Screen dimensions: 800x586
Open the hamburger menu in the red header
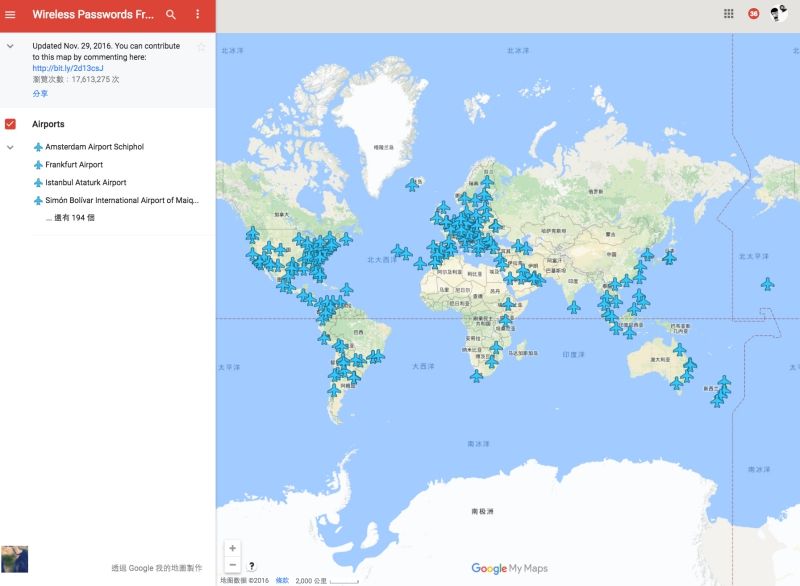(x=11, y=15)
